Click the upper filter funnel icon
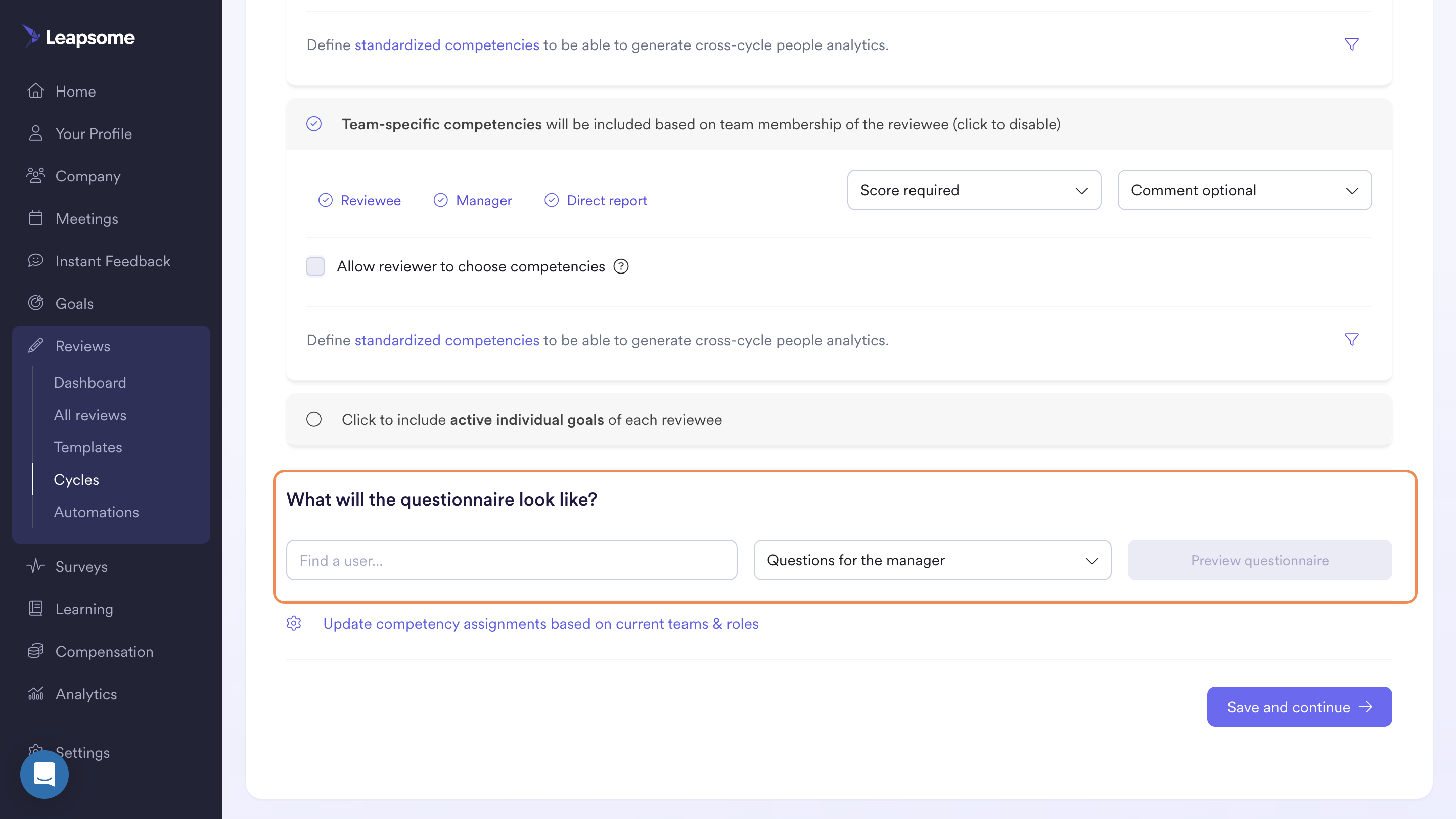This screenshot has width=1456, height=819. coord(1351,44)
